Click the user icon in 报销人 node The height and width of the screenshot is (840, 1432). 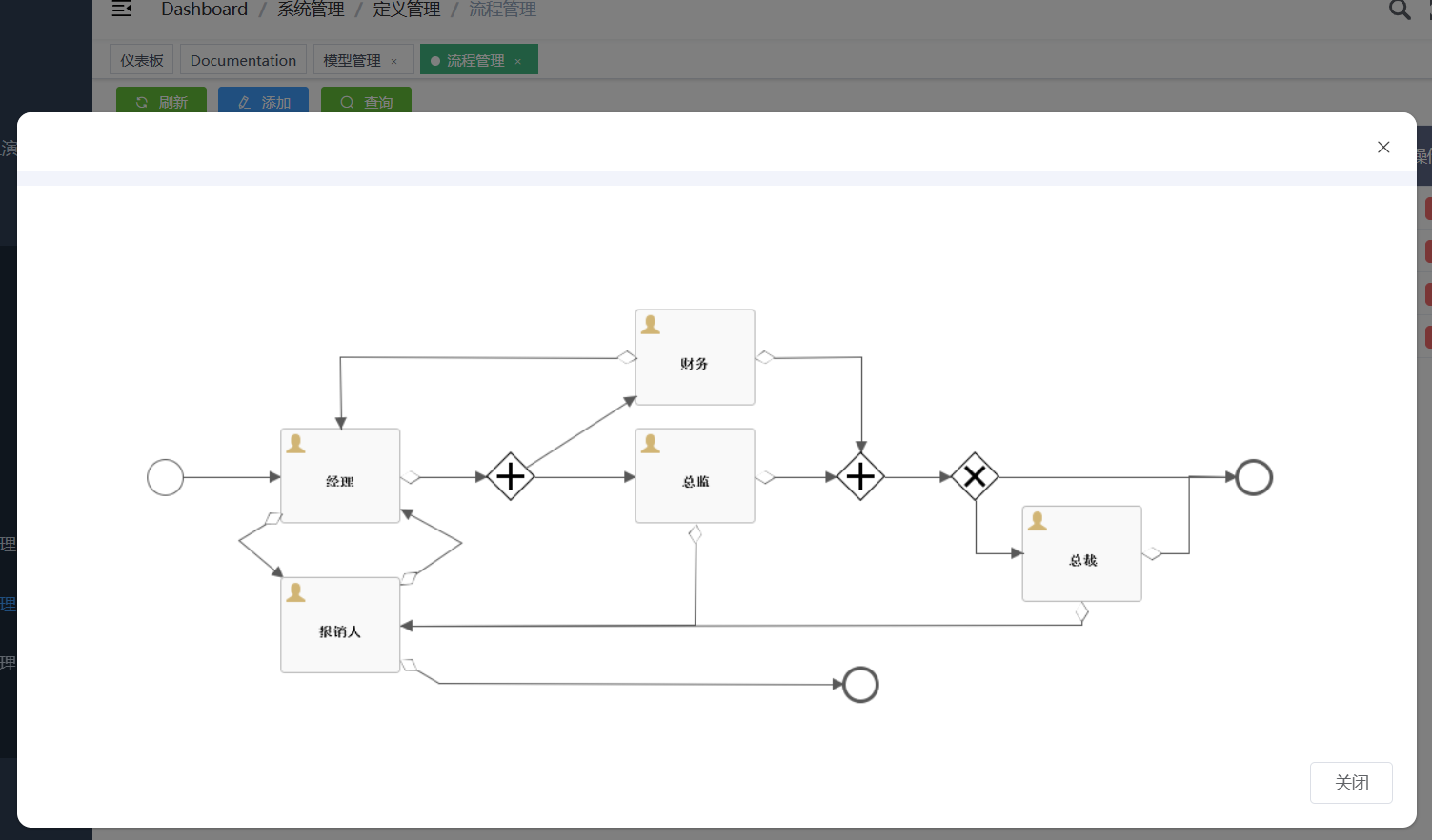click(296, 592)
